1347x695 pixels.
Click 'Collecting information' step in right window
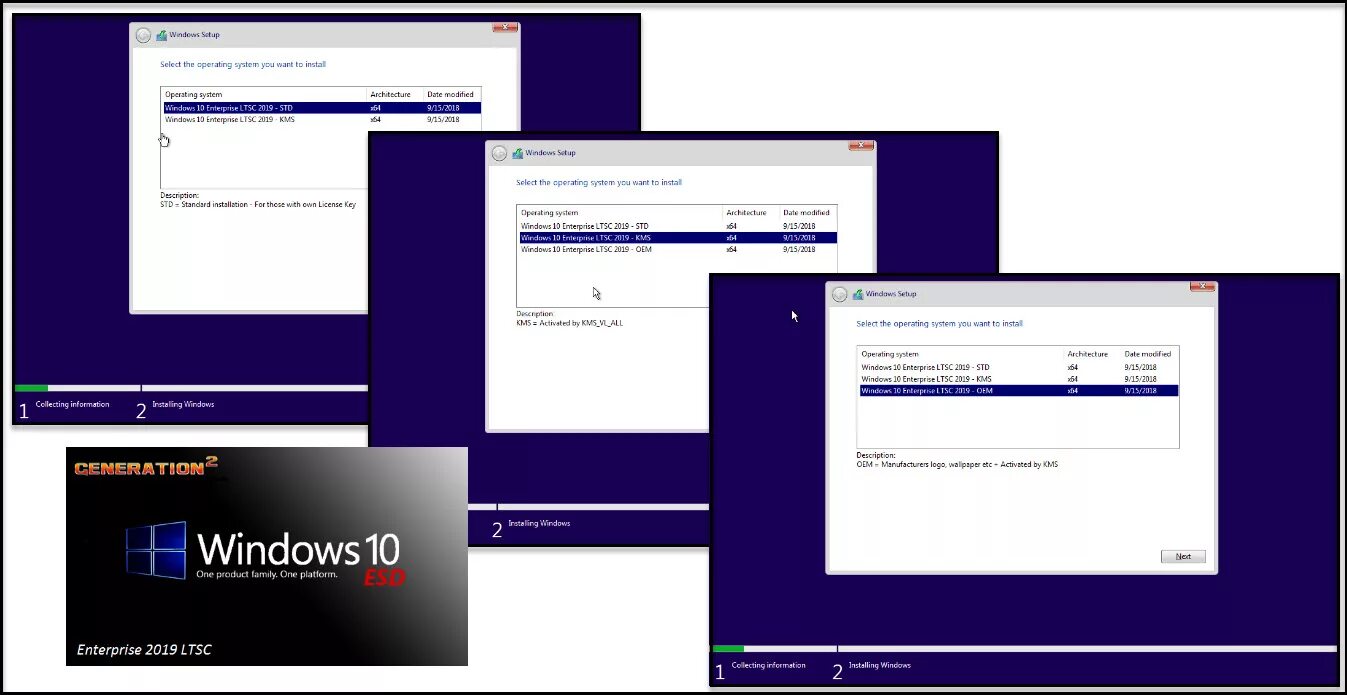pos(768,665)
